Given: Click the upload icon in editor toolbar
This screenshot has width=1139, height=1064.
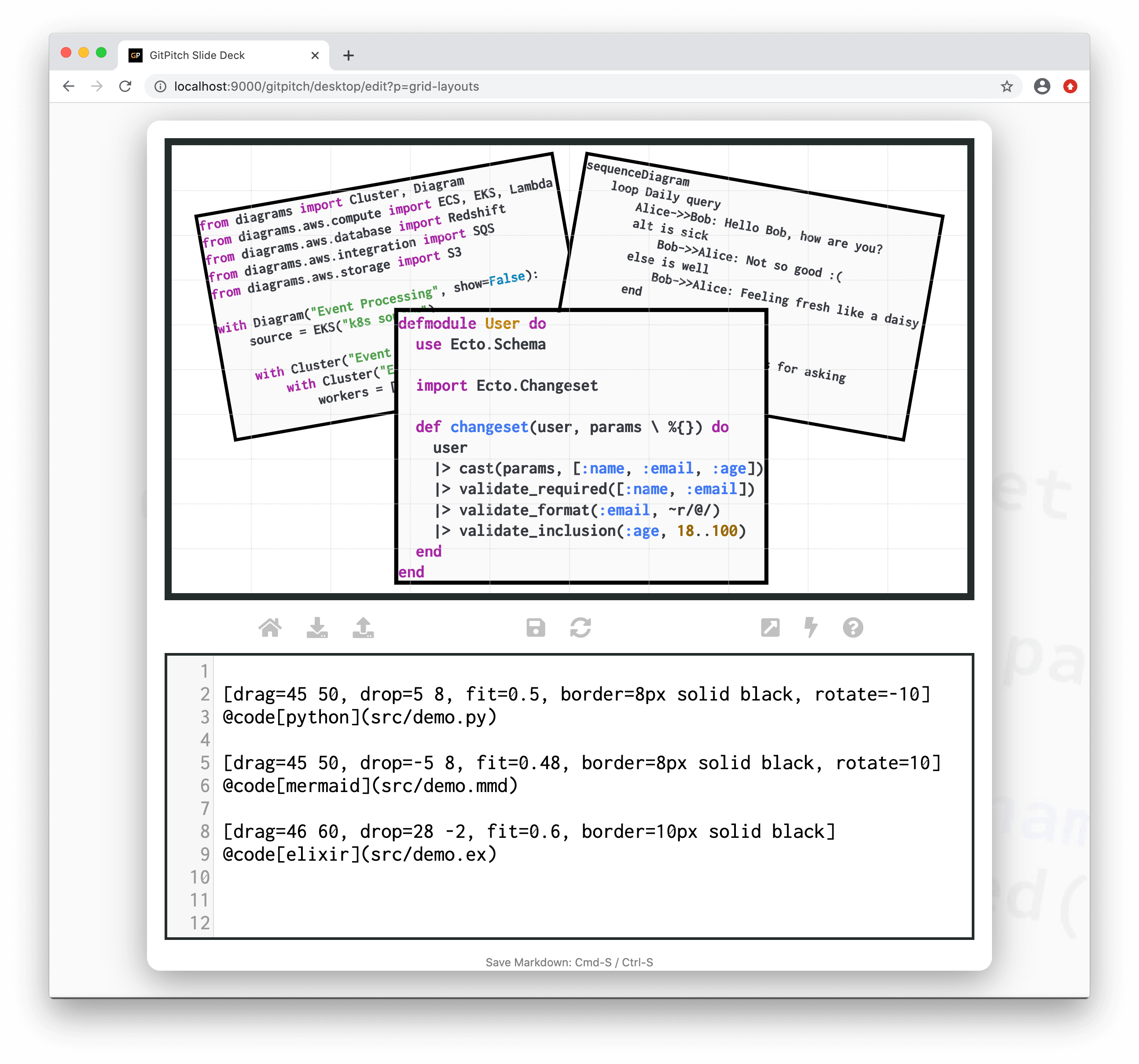Looking at the screenshot, I should pos(363,628).
